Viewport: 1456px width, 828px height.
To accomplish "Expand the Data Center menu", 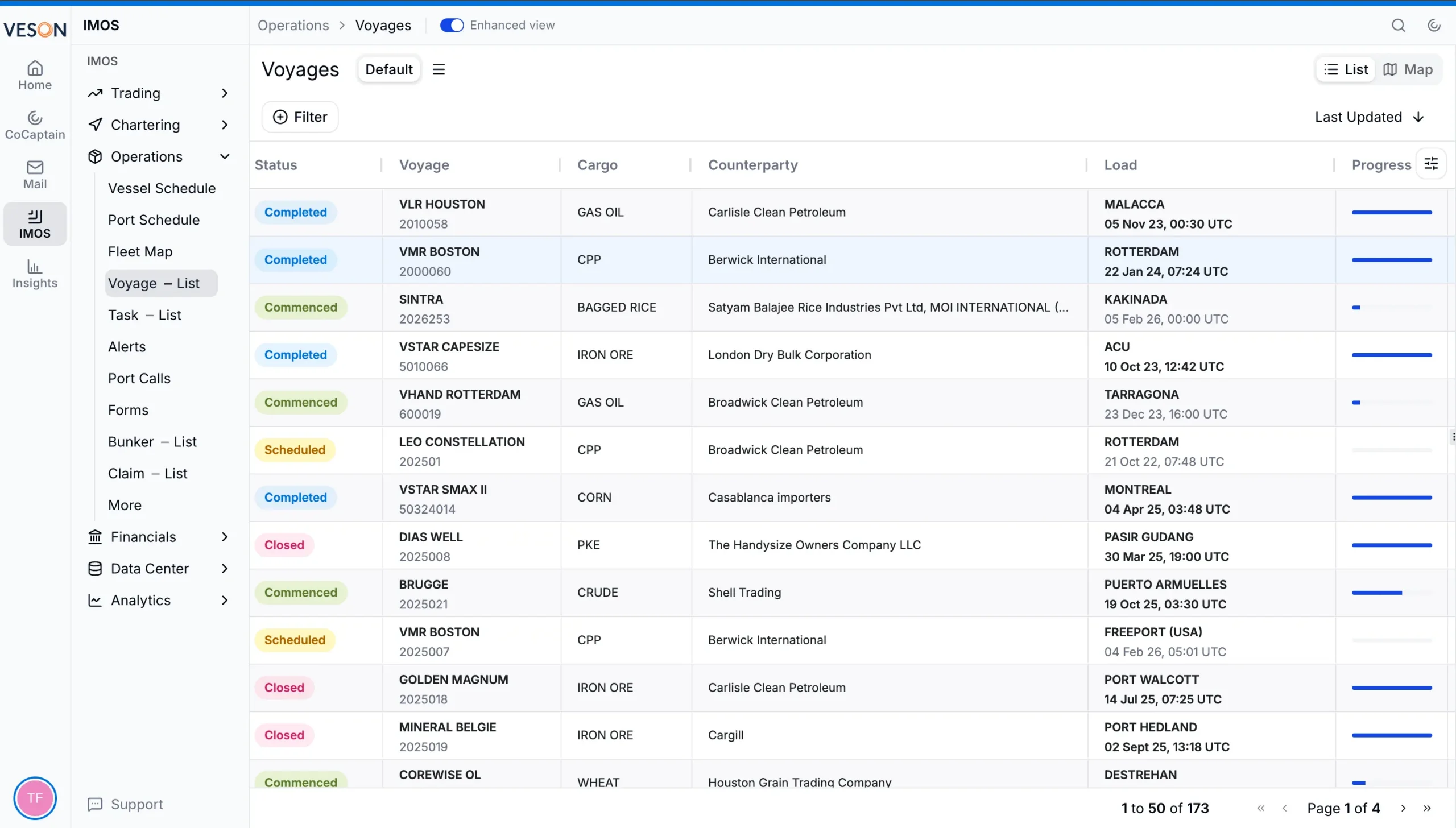I will pyautogui.click(x=225, y=569).
